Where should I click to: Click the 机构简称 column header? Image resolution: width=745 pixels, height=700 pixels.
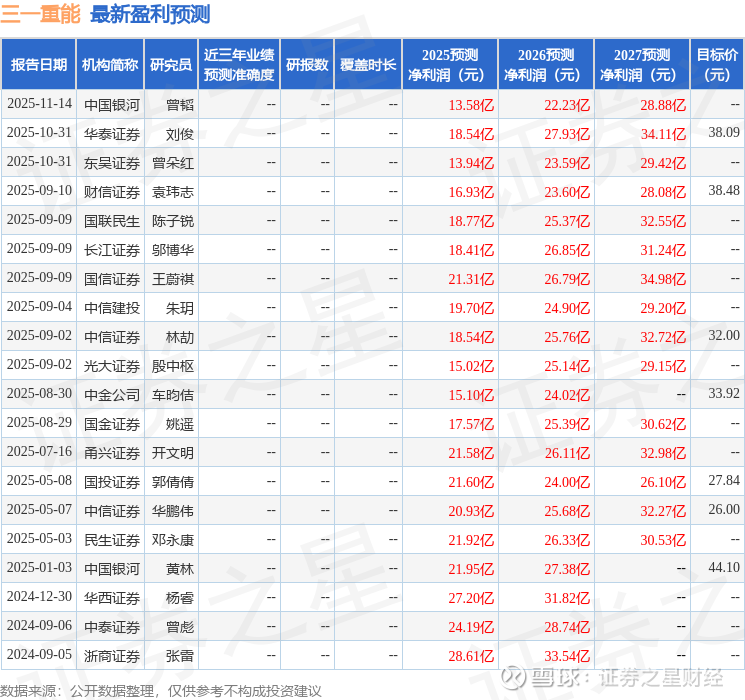pyautogui.click(x=110, y=64)
